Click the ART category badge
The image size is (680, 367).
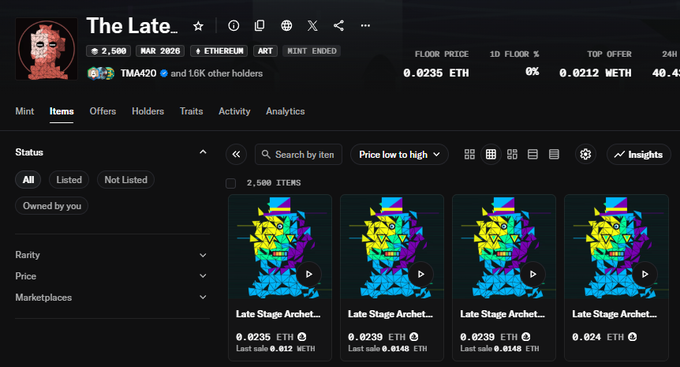coord(265,51)
